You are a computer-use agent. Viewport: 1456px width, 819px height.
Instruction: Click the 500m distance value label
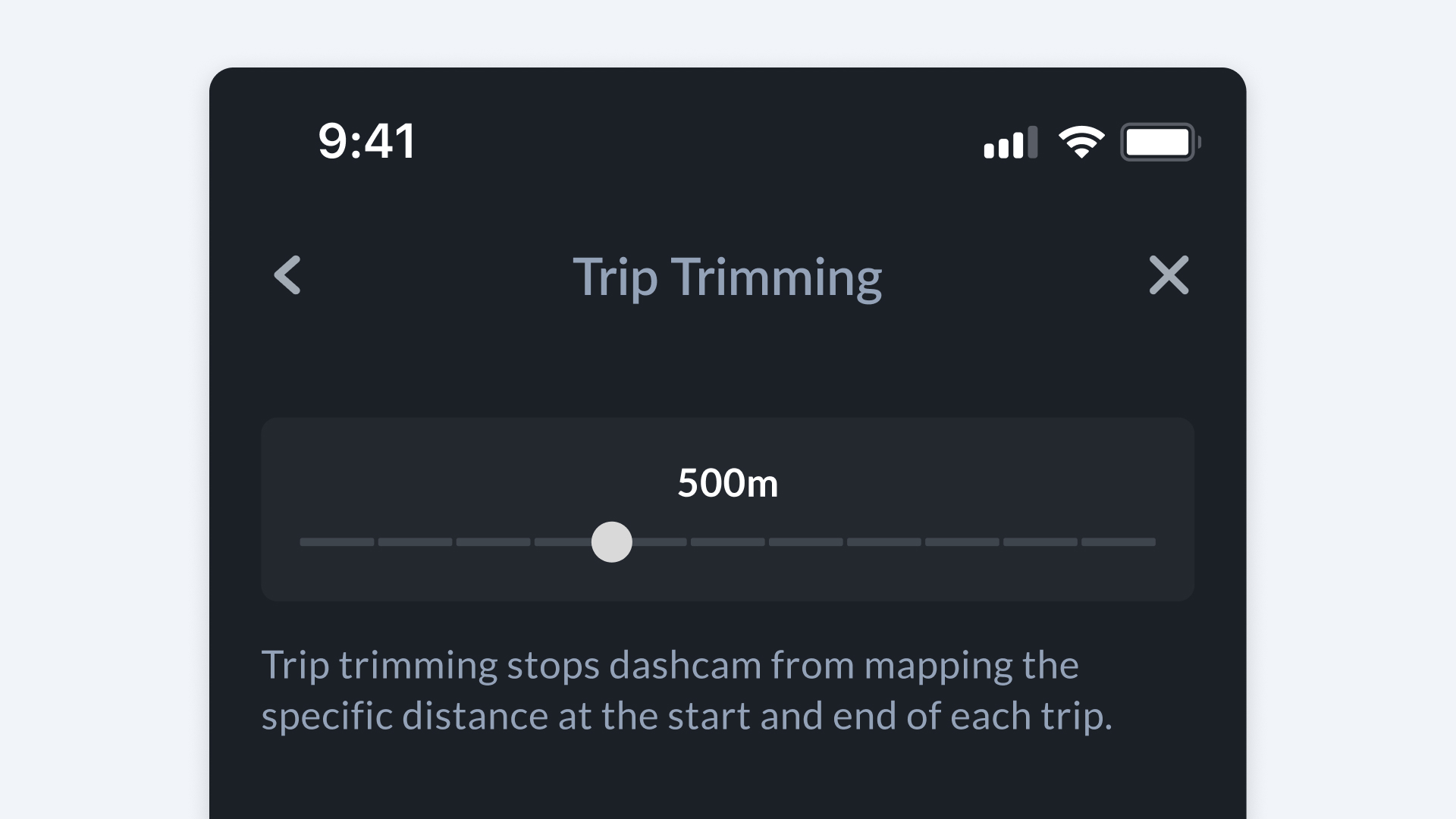727,483
